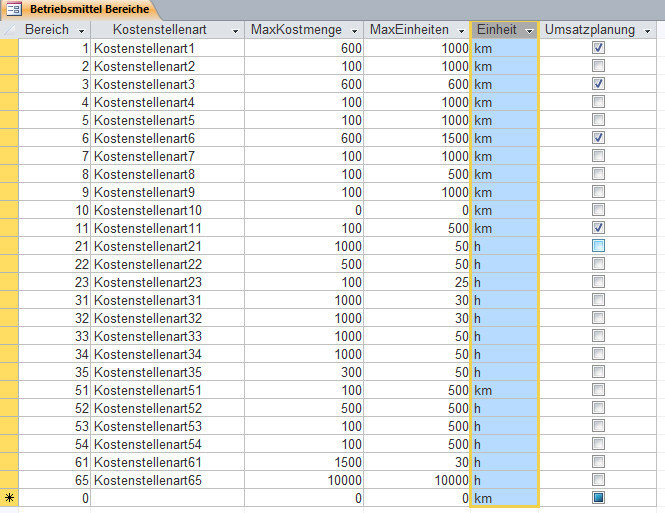Viewport: 665px width, 513px height.
Task: Open the MaxEinheiten column filter dropdown
Action: [x=461, y=31]
